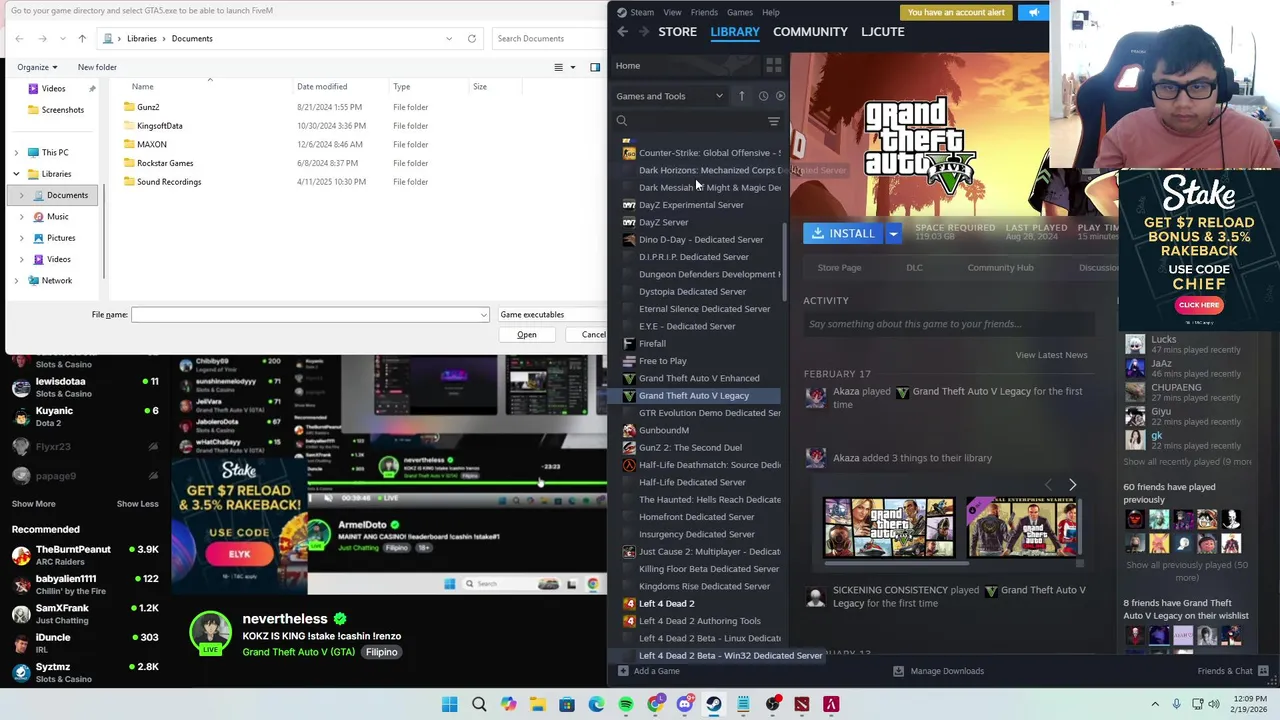
Task: Open the Steam Help menu
Action: click(x=770, y=12)
